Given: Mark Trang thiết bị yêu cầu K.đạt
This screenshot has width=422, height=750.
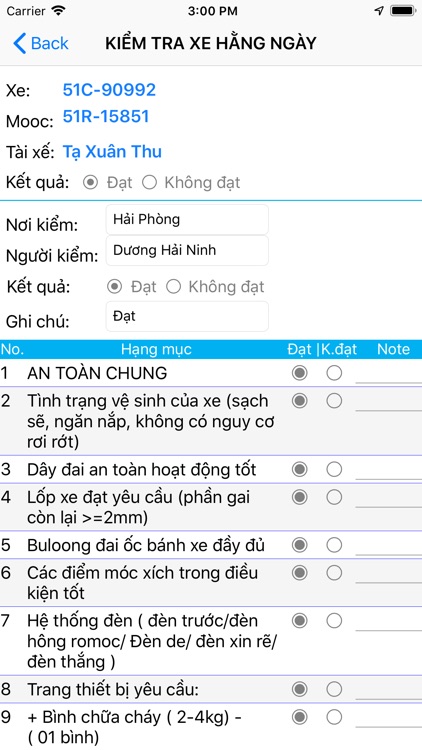Looking at the screenshot, I should 334,689.
